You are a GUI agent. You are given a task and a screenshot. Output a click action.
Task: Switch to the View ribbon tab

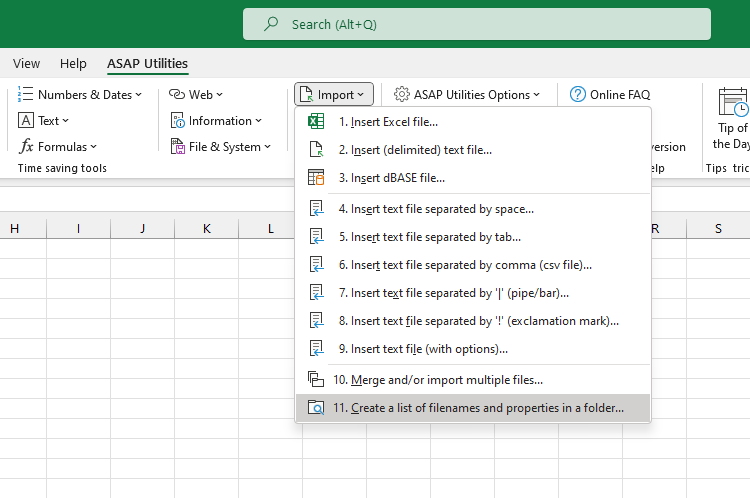(26, 63)
